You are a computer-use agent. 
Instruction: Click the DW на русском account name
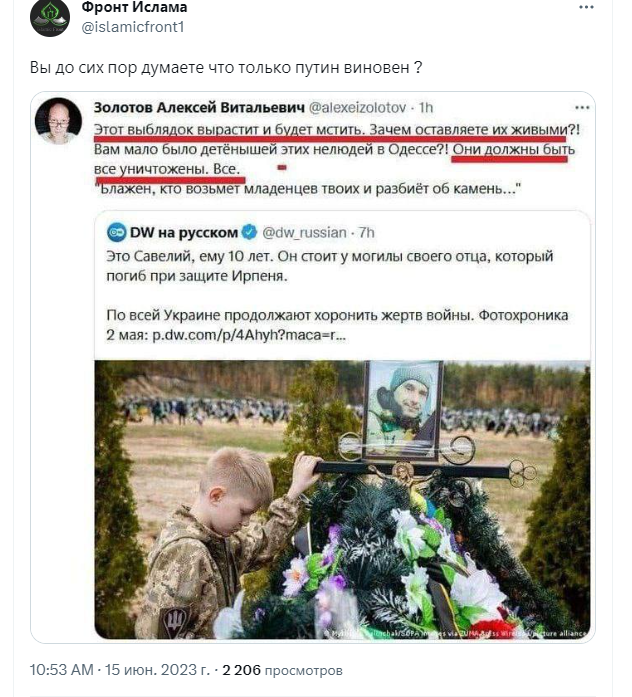[x=184, y=232]
